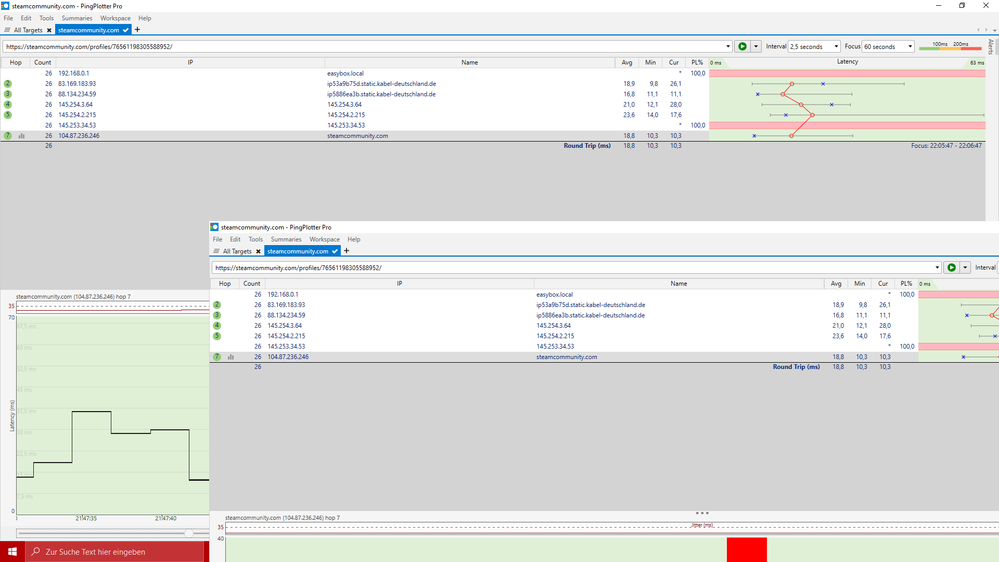Open Edit menu in background window
Image resolution: width=999 pixels, height=562 pixels.
tap(26, 18)
